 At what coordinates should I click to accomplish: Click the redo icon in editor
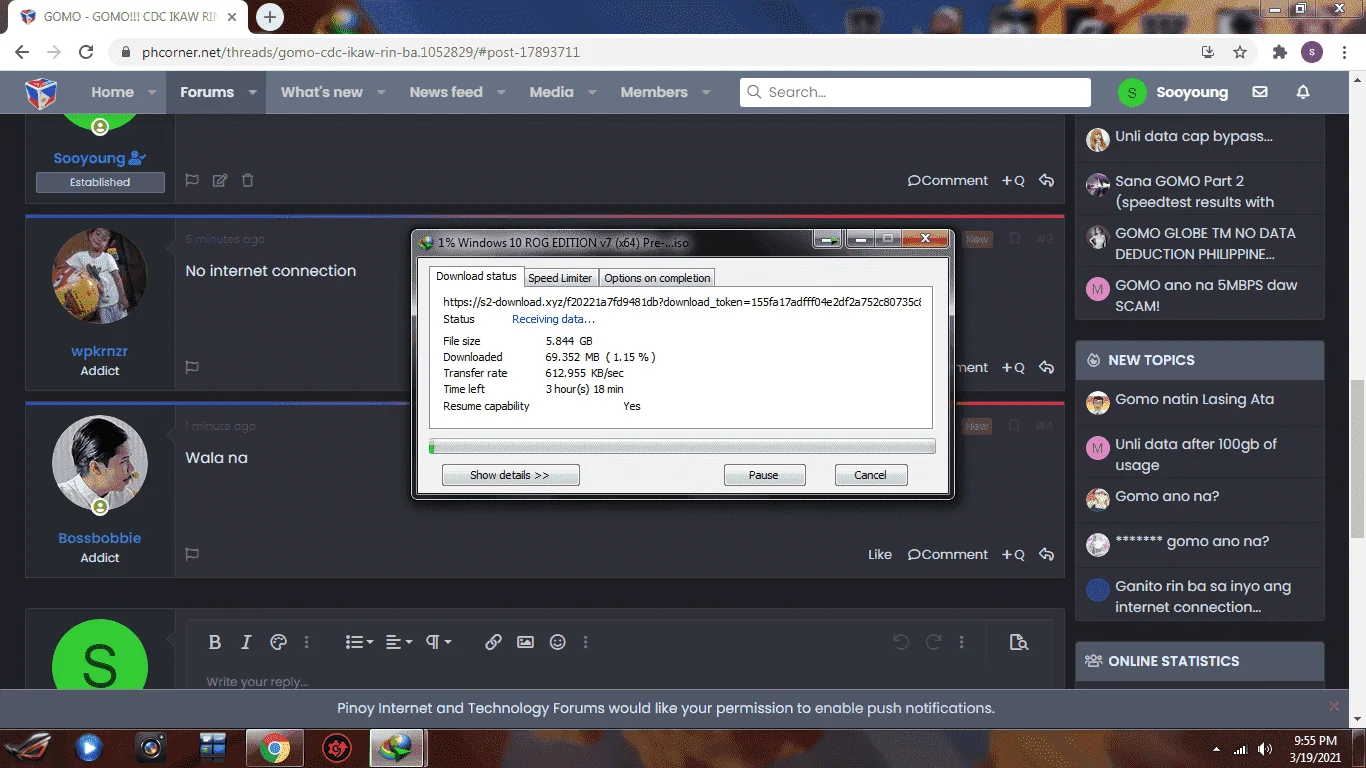933,642
